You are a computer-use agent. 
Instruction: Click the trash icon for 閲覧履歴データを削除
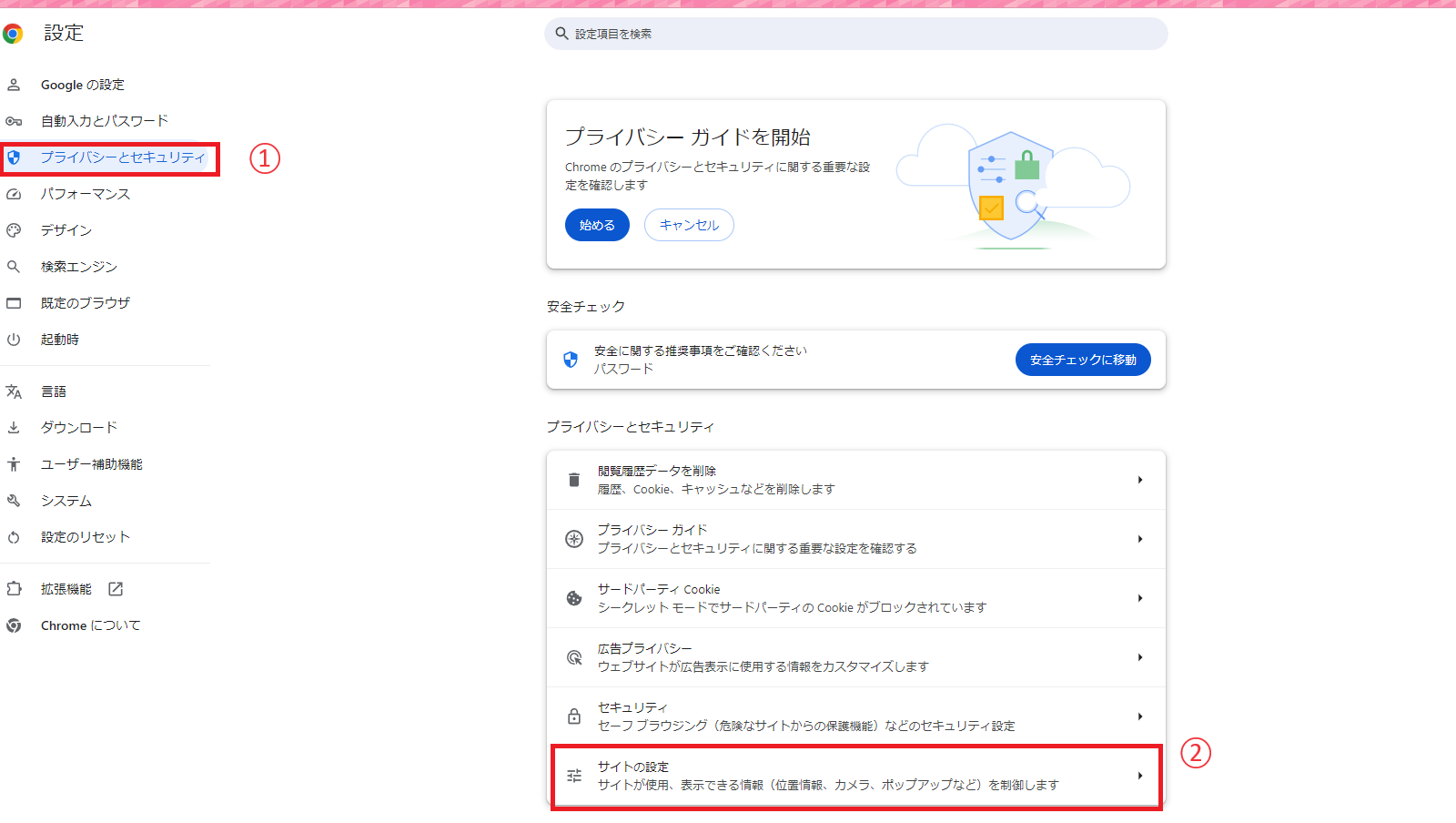pyautogui.click(x=574, y=480)
